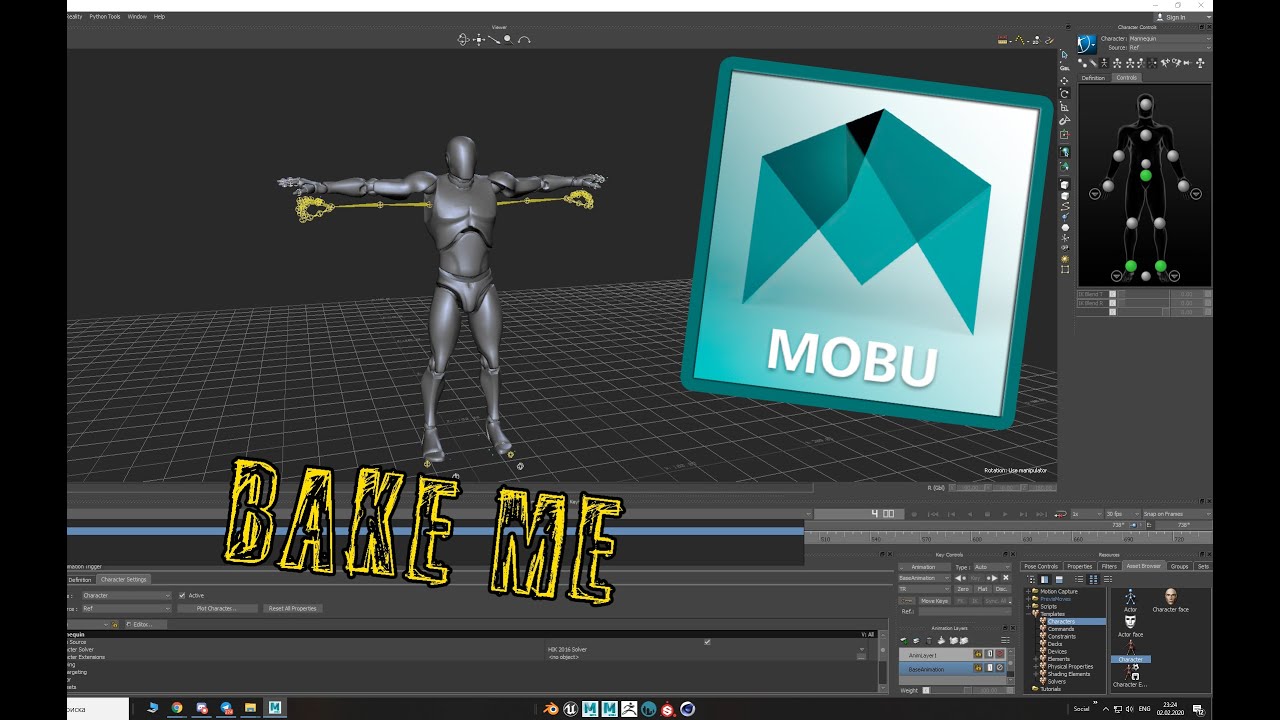This screenshot has width=1280, height=720.
Task: Switch to the Filters tab
Action: point(1109,566)
